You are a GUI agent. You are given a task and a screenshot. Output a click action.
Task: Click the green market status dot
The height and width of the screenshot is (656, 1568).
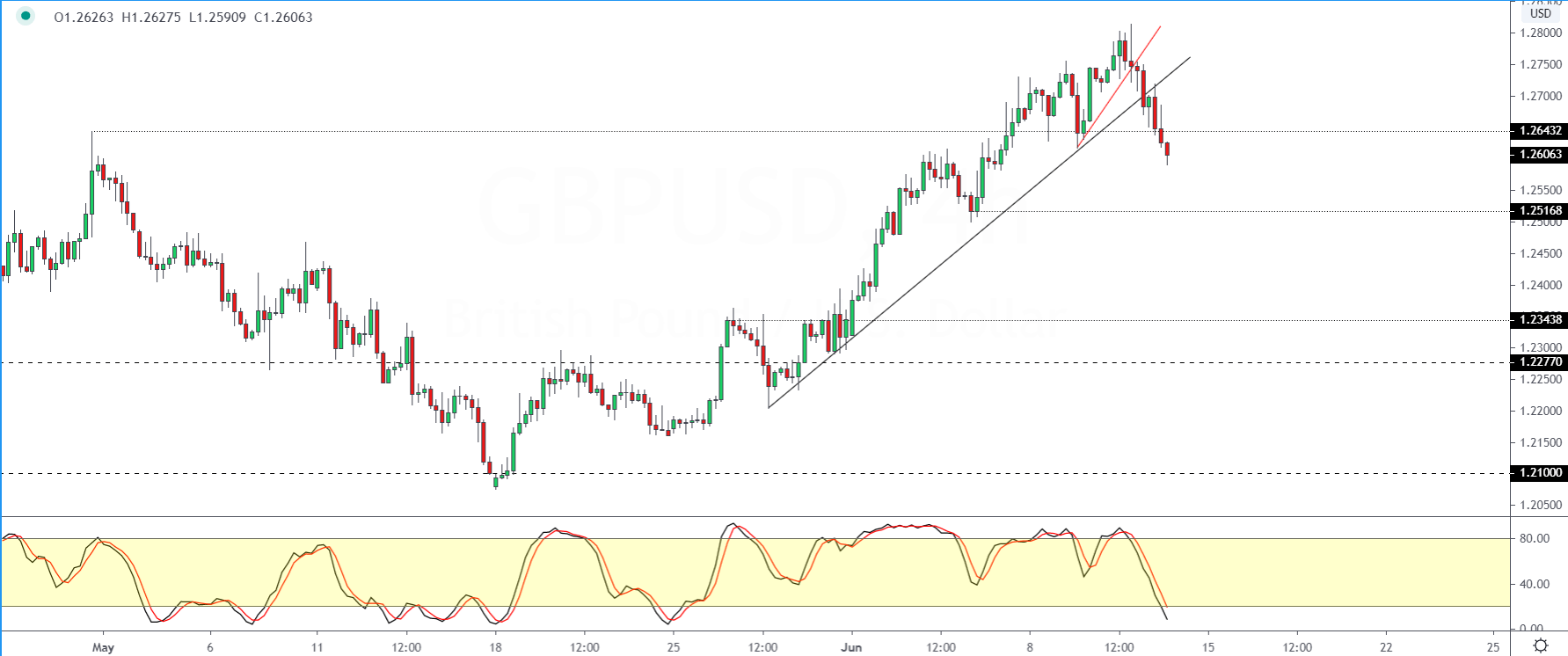coord(26,16)
